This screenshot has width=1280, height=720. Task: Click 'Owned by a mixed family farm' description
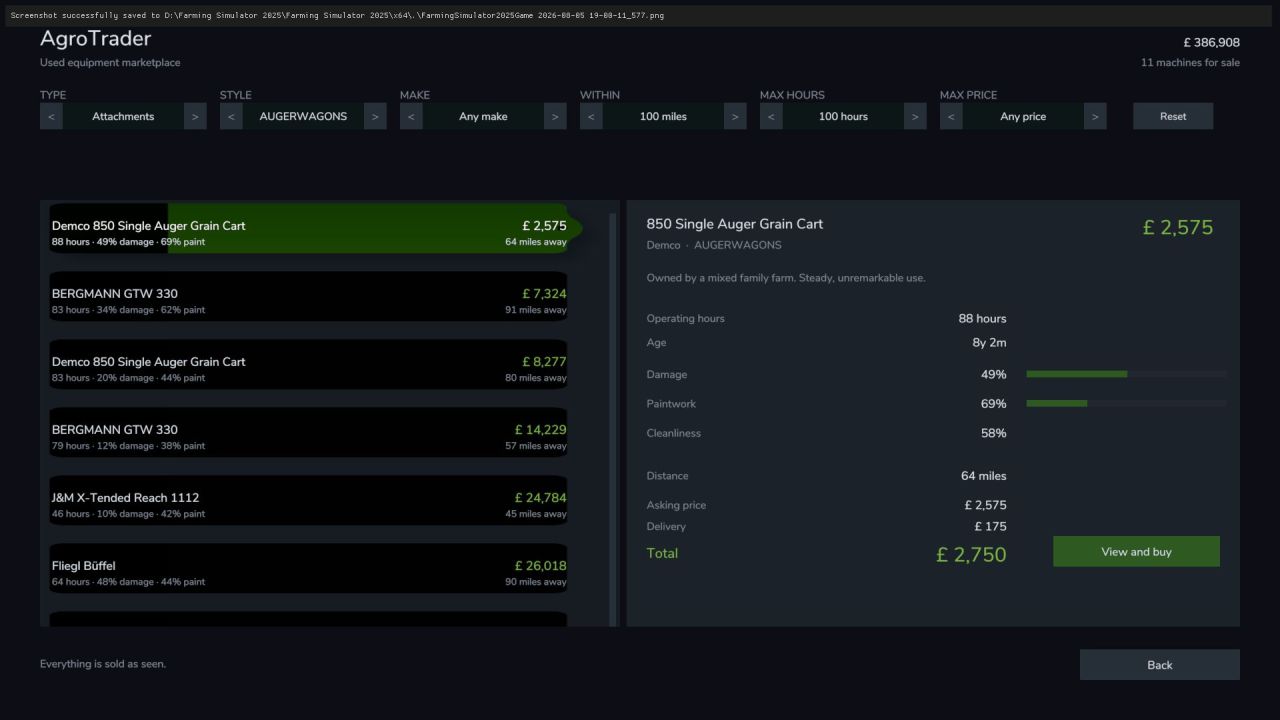coord(786,278)
